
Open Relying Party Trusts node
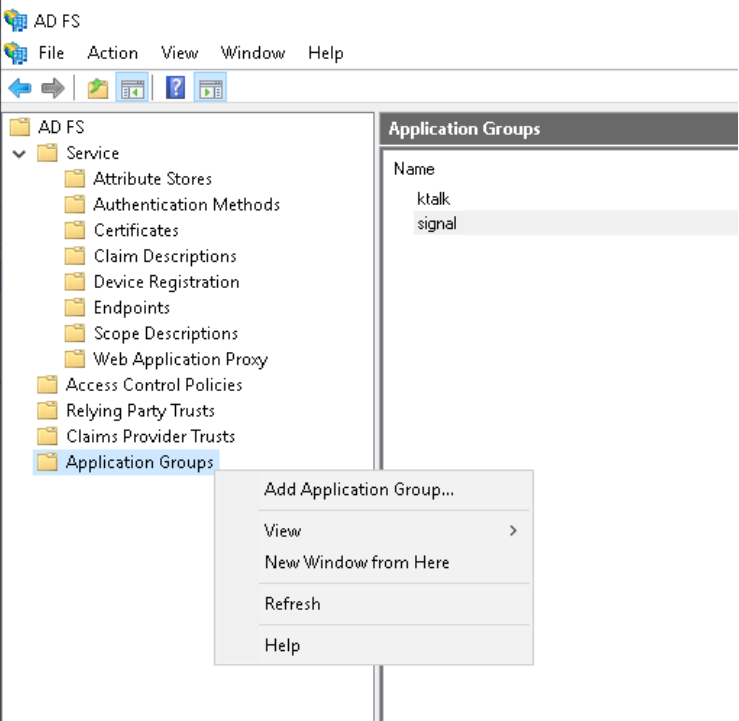point(140,411)
